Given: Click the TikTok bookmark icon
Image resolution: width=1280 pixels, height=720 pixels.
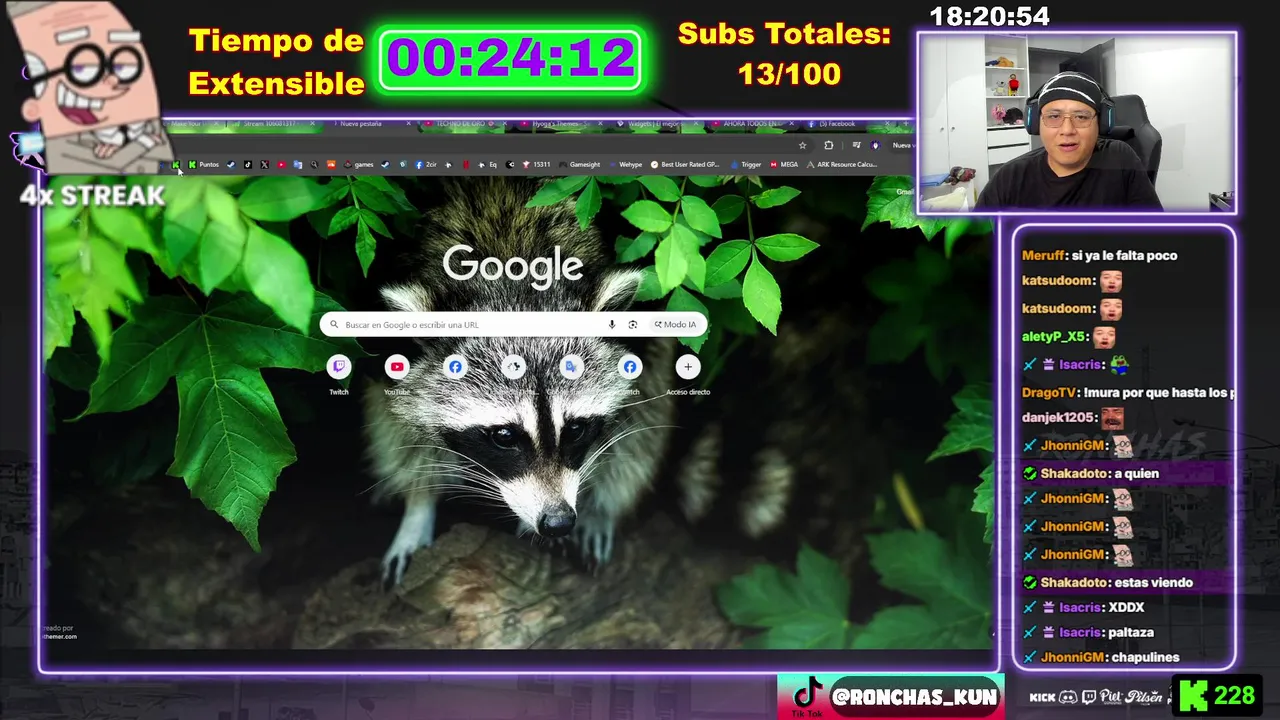Looking at the screenshot, I should click(x=247, y=165).
